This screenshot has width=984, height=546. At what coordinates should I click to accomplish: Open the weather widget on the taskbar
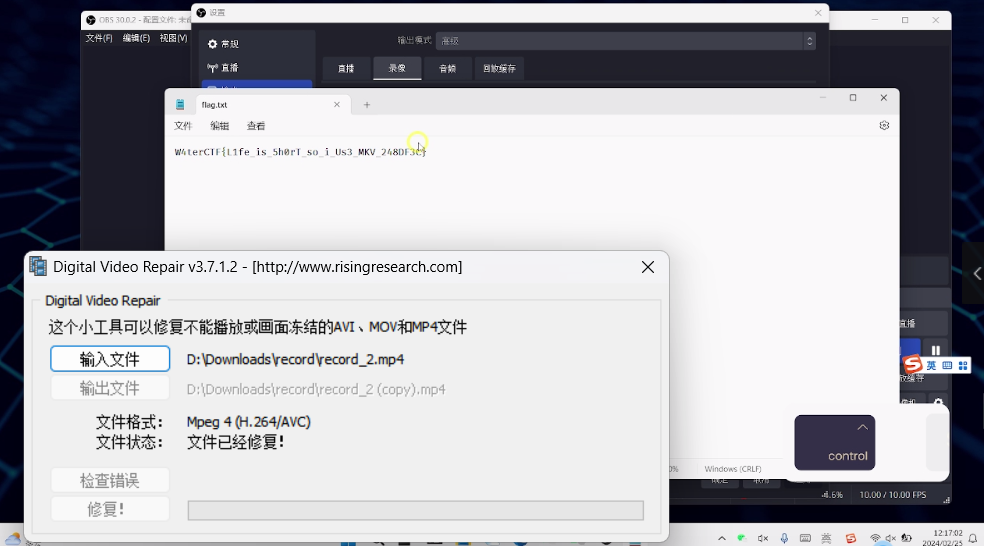tap(13, 539)
